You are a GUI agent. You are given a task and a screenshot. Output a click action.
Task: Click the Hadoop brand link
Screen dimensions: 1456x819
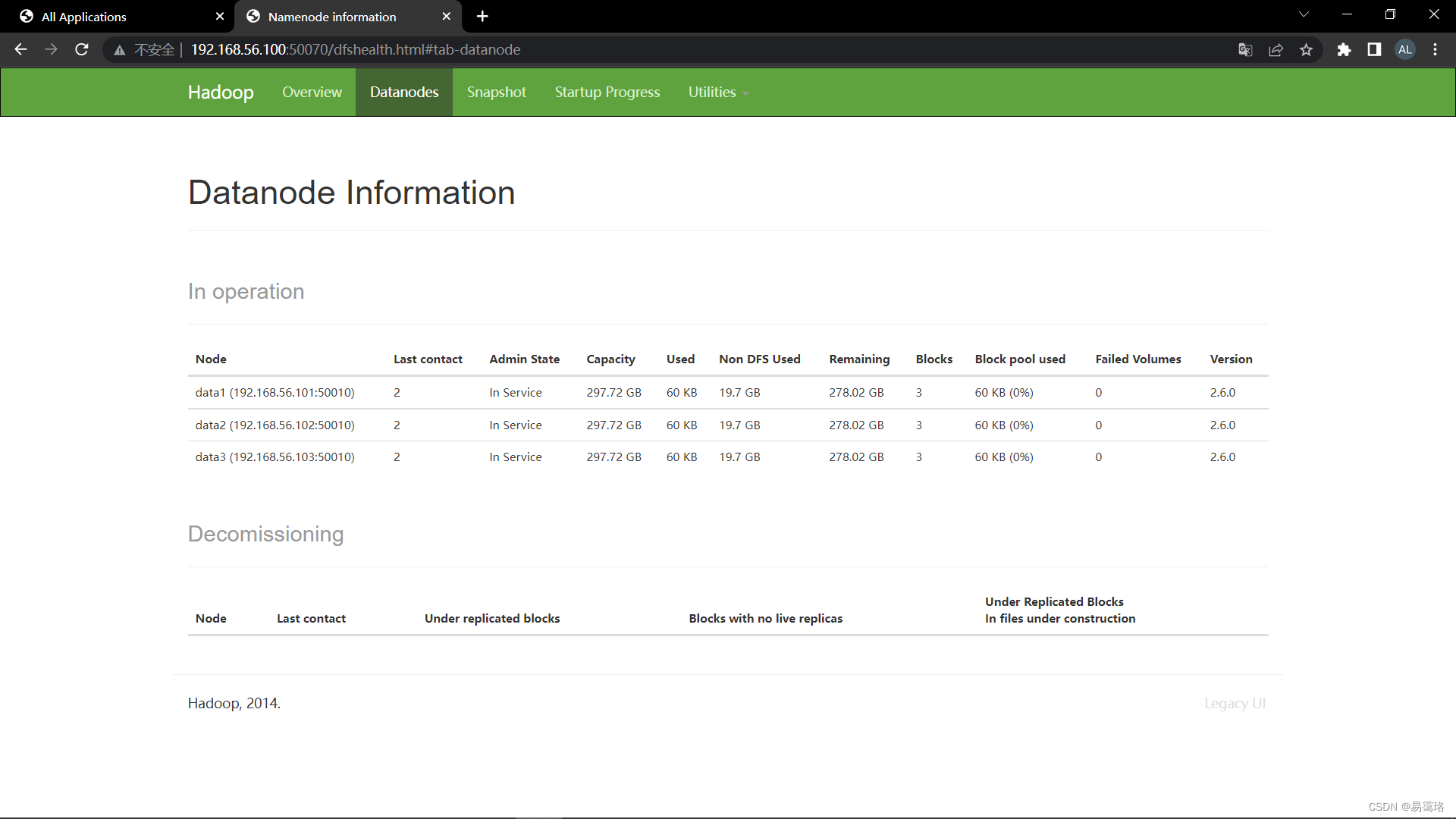(x=221, y=92)
